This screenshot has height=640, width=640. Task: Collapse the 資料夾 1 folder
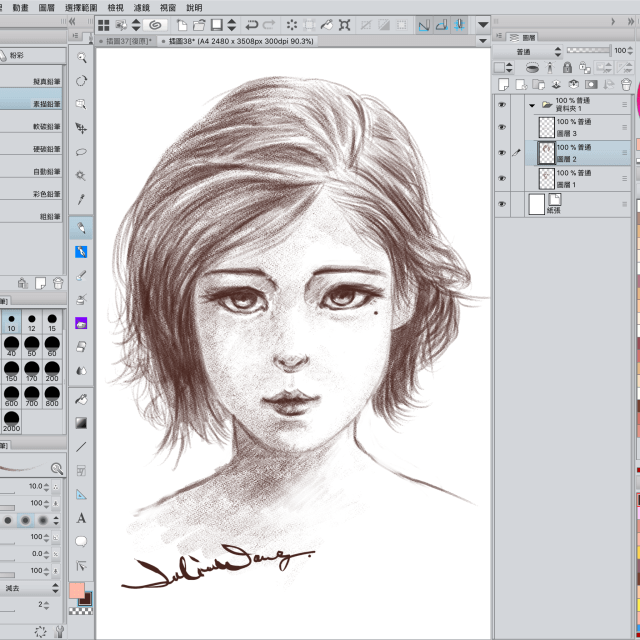point(532,103)
